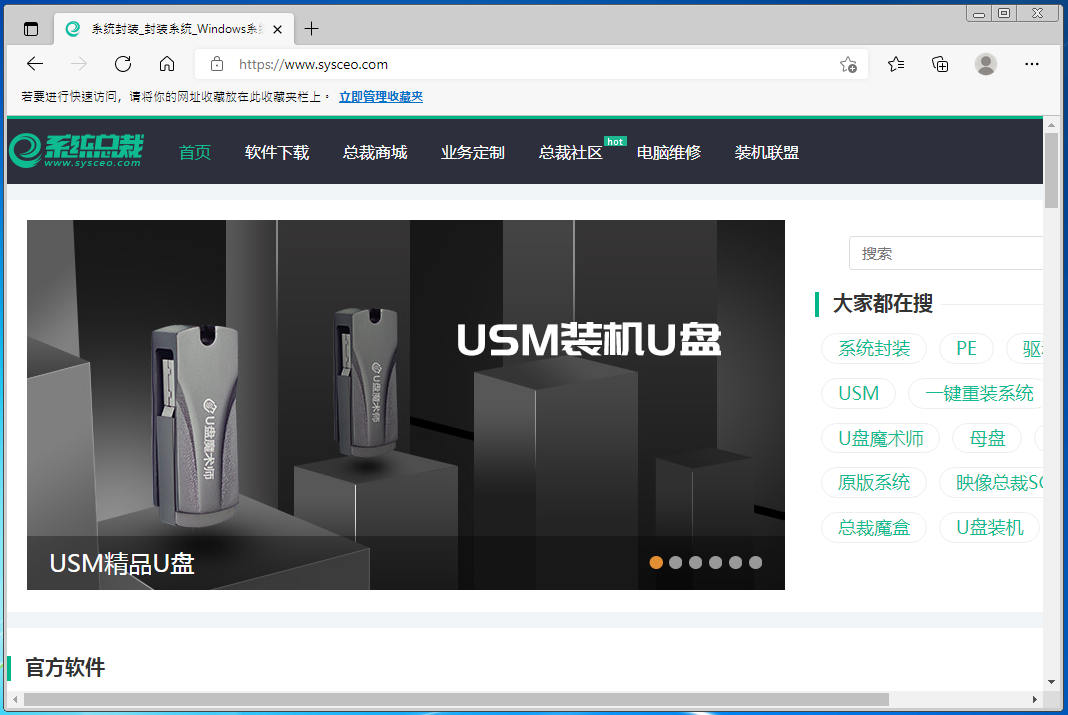The width and height of the screenshot is (1068, 715).
Task: Click the vertical scrollbar down arrow
Action: coord(1052,682)
